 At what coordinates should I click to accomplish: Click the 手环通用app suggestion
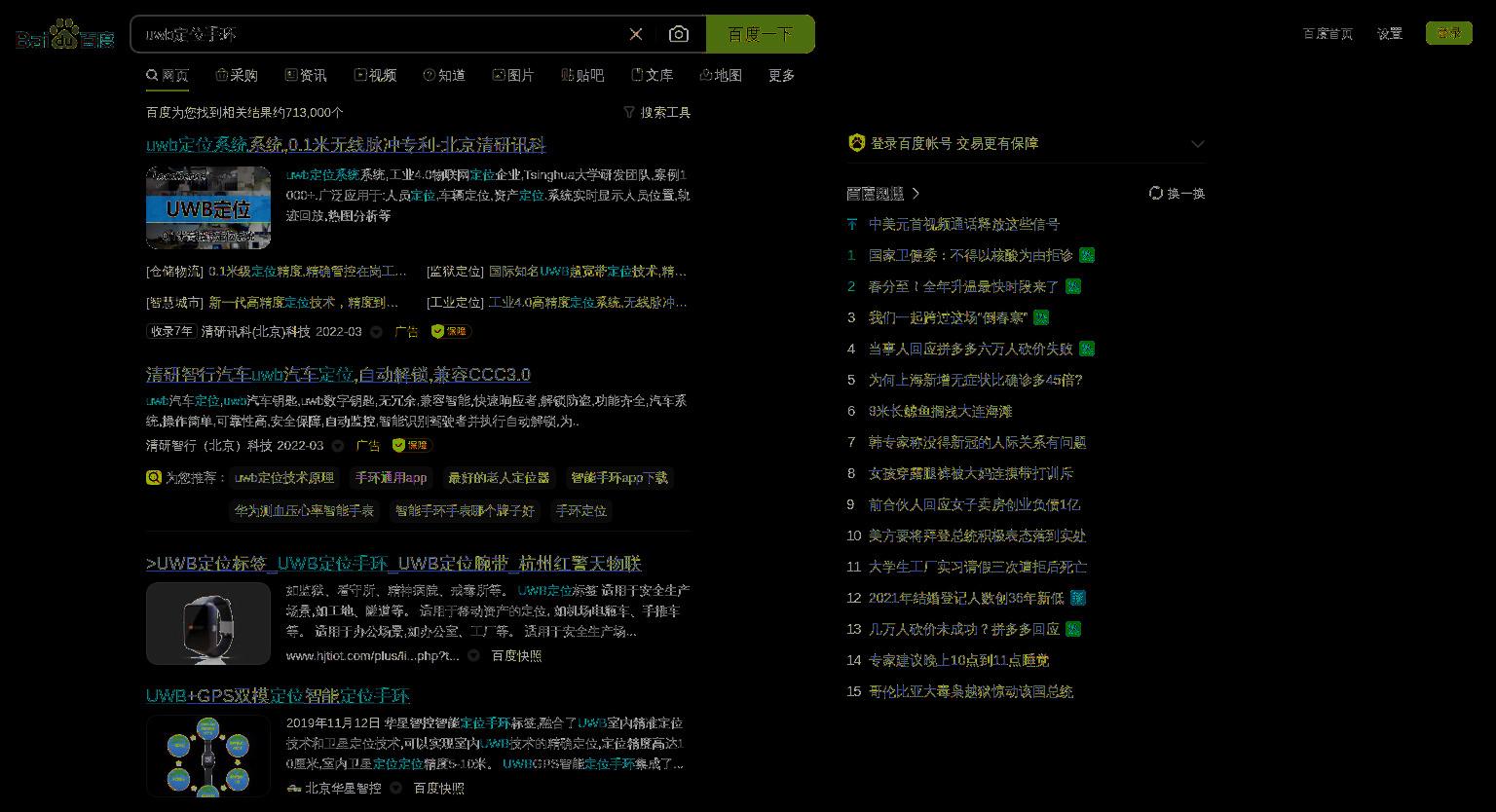391,478
